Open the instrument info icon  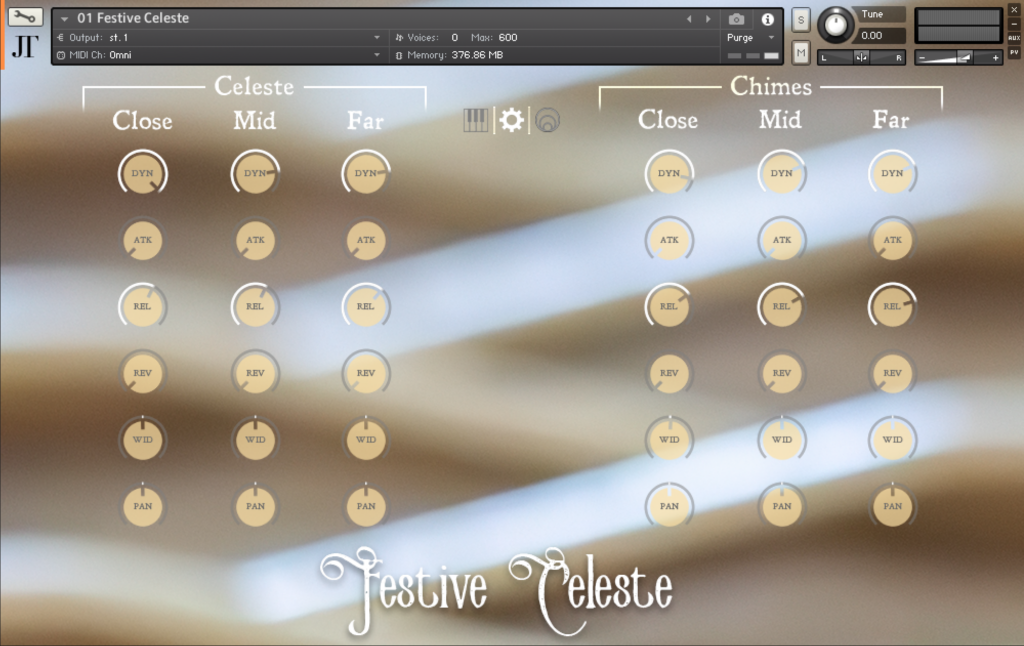point(767,19)
